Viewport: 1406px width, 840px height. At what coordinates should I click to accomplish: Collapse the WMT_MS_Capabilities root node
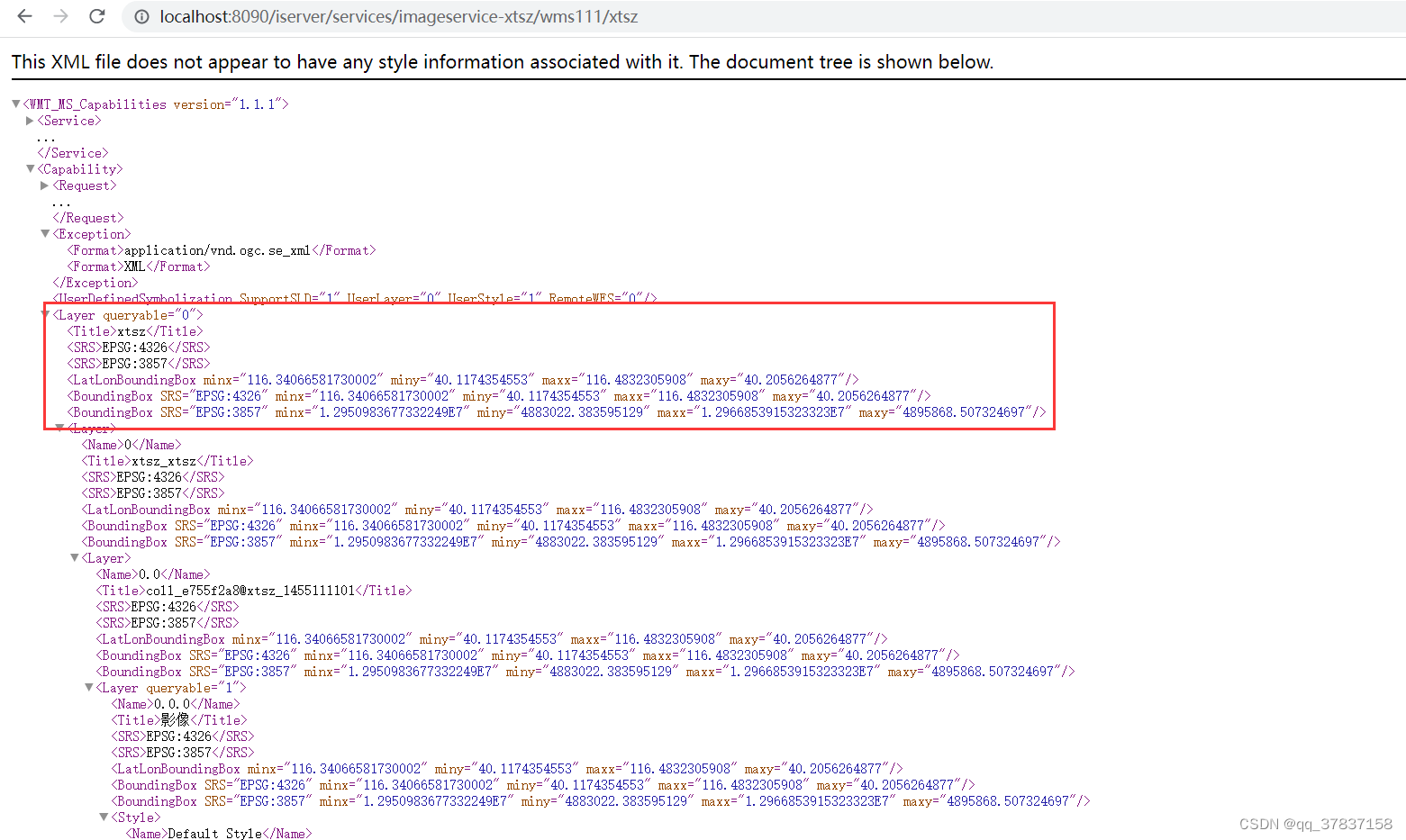pyautogui.click(x=16, y=104)
